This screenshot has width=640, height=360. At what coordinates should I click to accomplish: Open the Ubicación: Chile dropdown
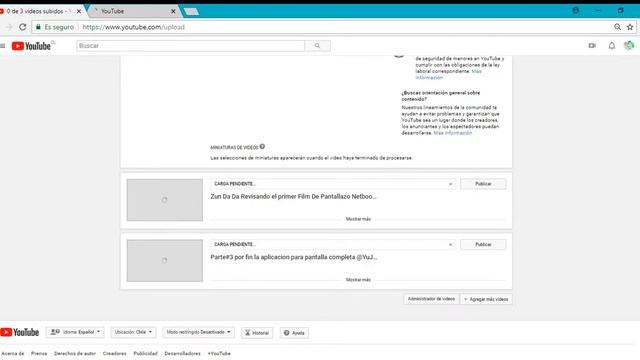click(133, 332)
